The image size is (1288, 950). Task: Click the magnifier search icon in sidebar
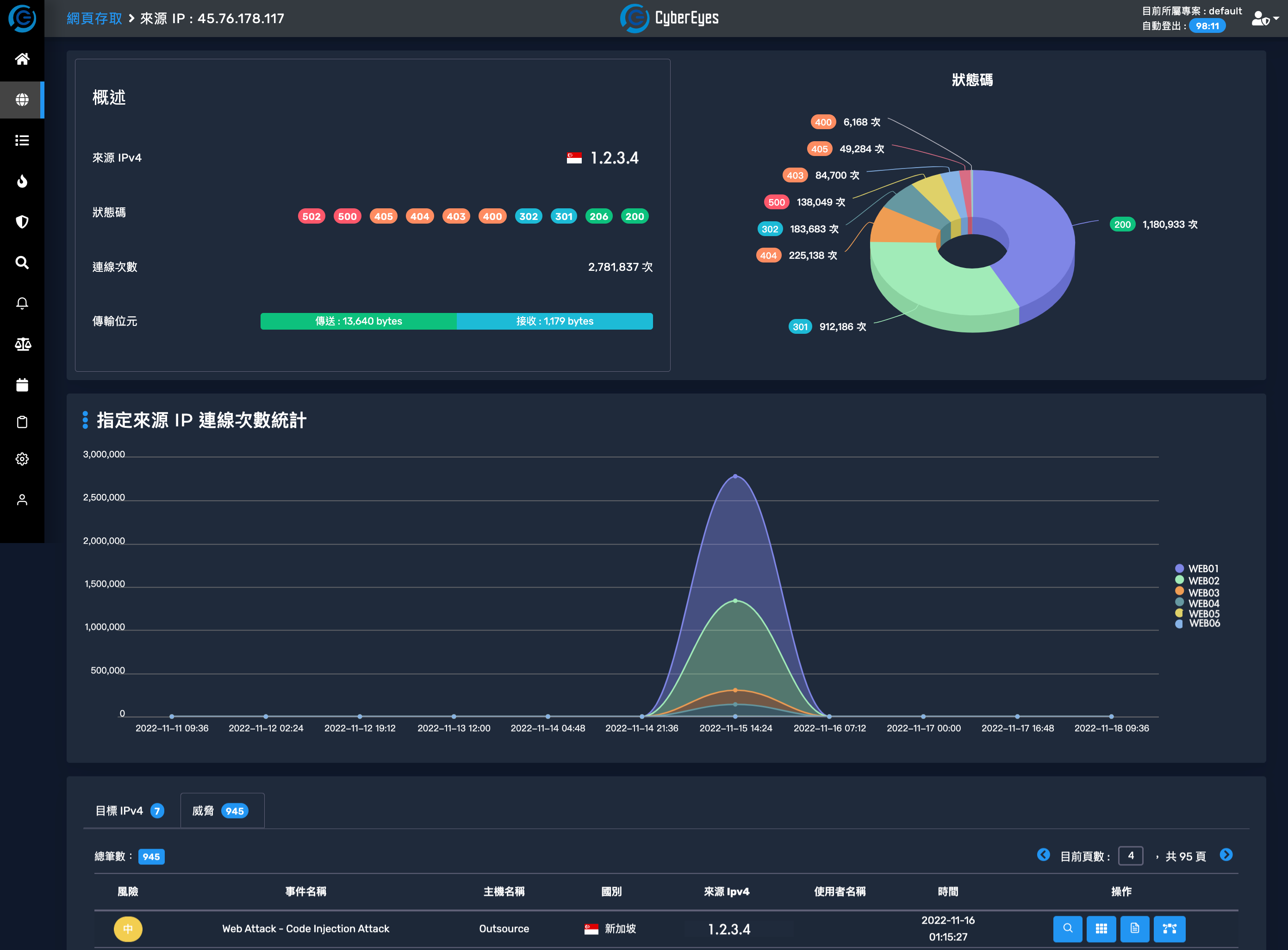22,263
